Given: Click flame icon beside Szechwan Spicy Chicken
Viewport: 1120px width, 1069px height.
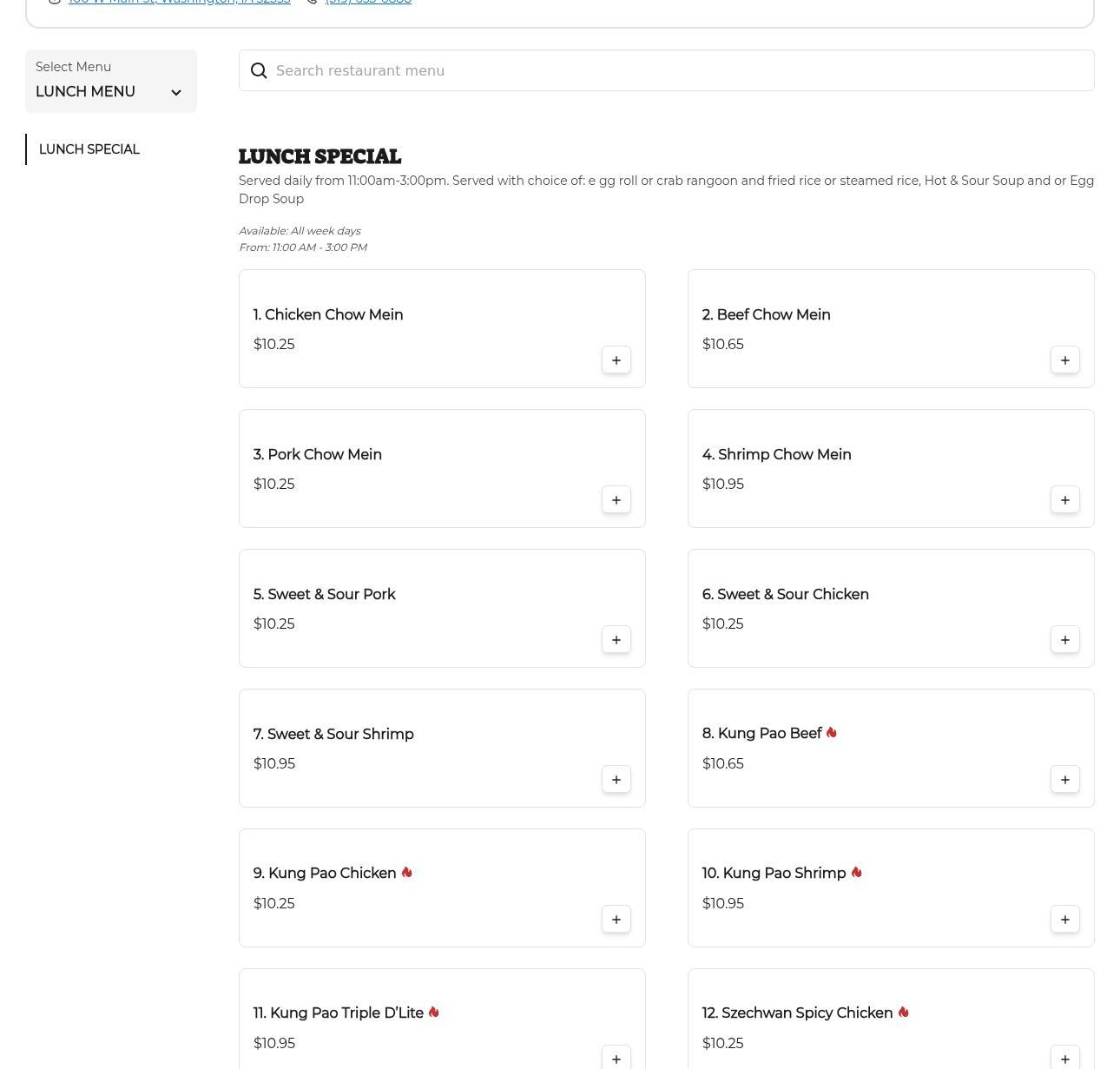Looking at the screenshot, I should [x=903, y=1013].
